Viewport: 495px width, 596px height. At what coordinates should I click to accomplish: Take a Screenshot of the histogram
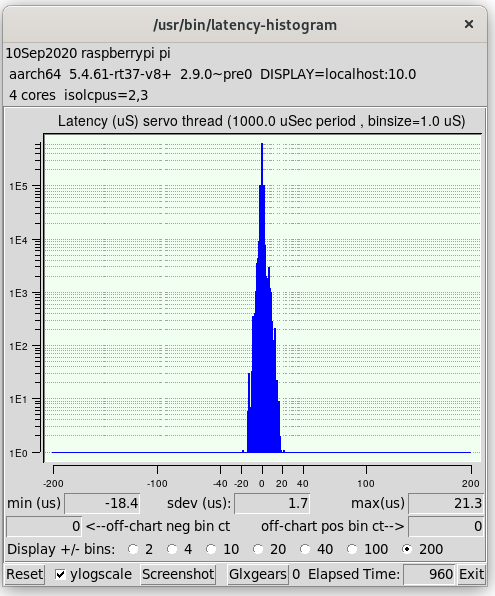(178, 574)
